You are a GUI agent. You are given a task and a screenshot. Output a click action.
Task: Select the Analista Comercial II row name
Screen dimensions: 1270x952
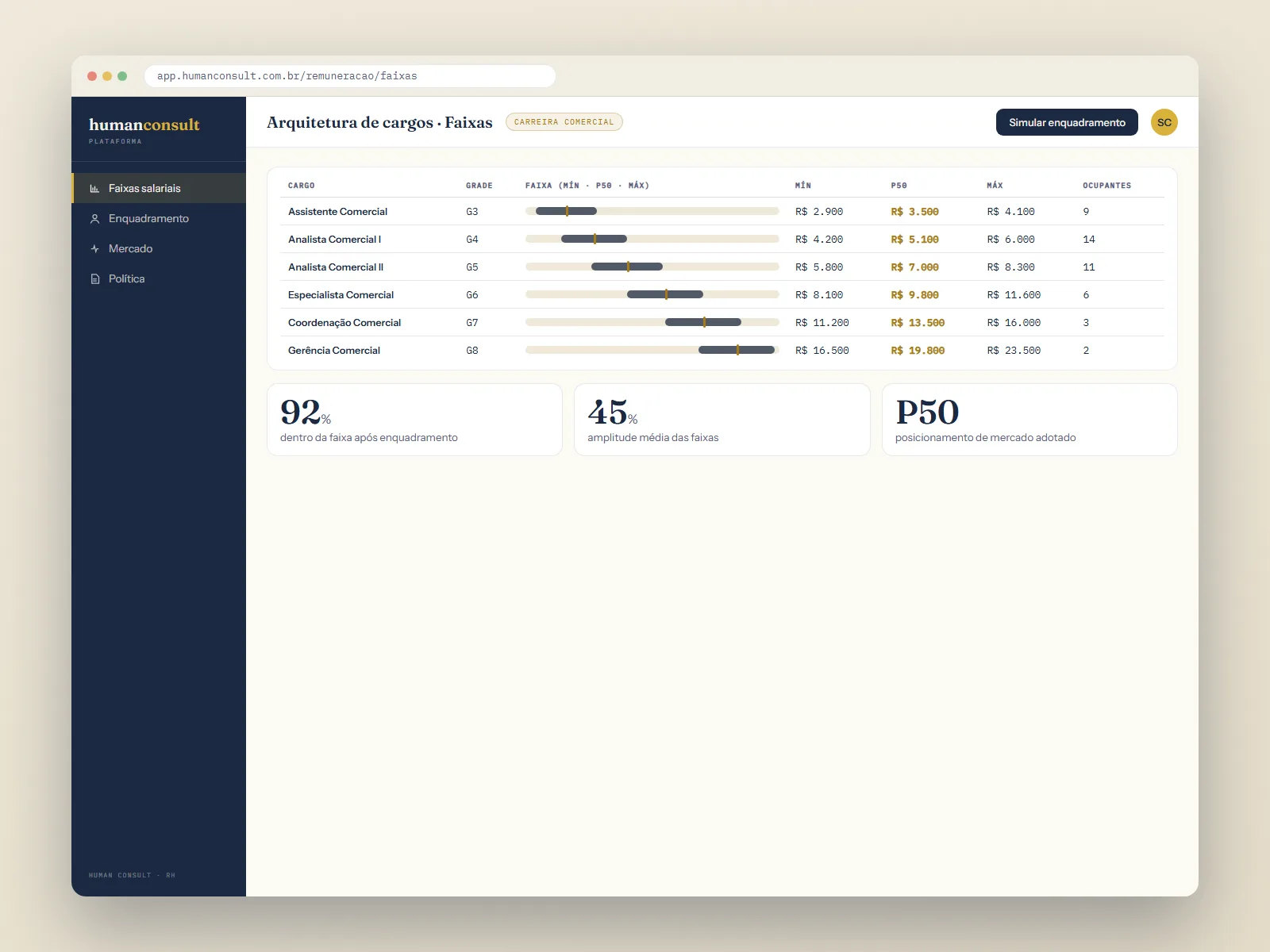(x=336, y=267)
